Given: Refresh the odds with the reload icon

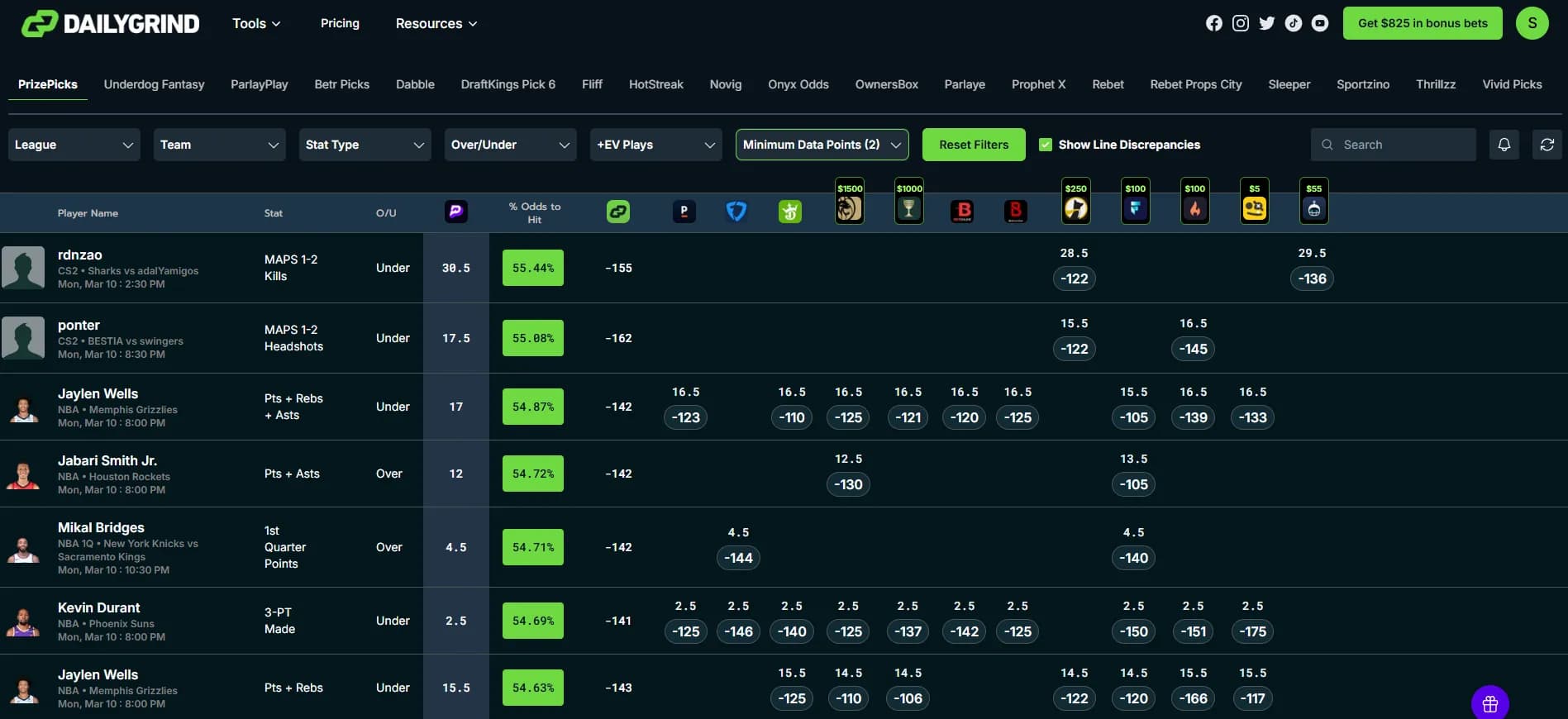Looking at the screenshot, I should coord(1547,145).
